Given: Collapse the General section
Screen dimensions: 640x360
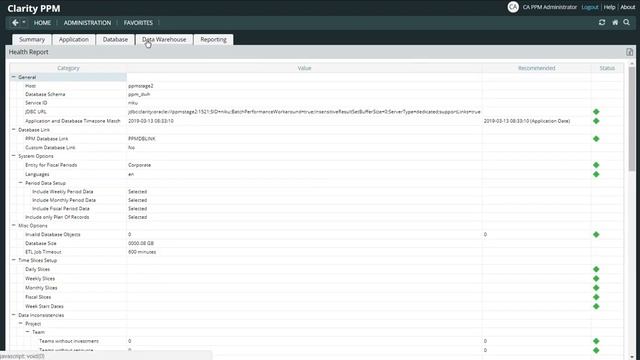Looking at the screenshot, I should [13, 77].
